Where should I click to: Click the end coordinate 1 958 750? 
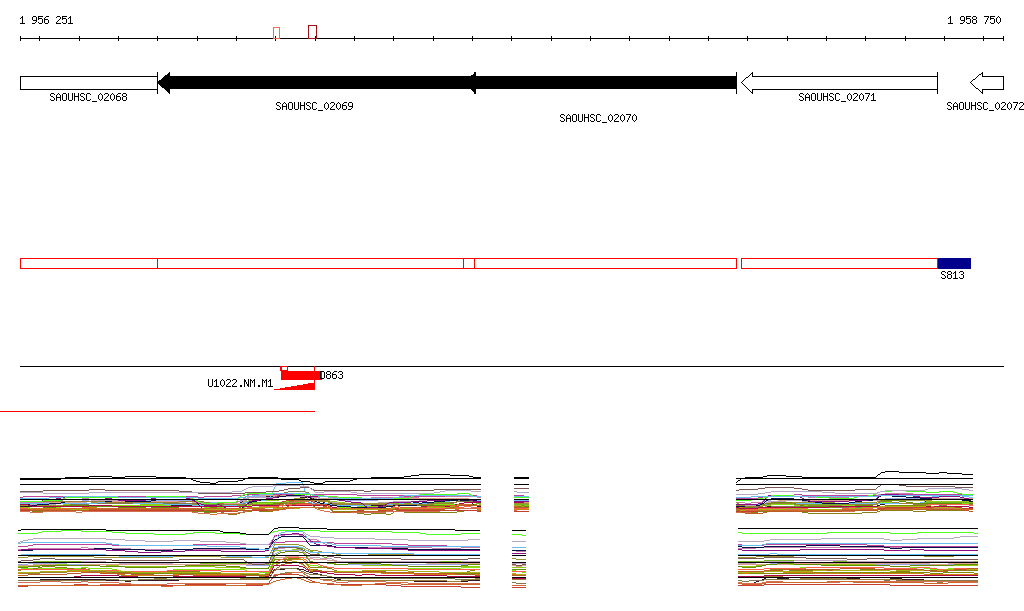pos(974,20)
